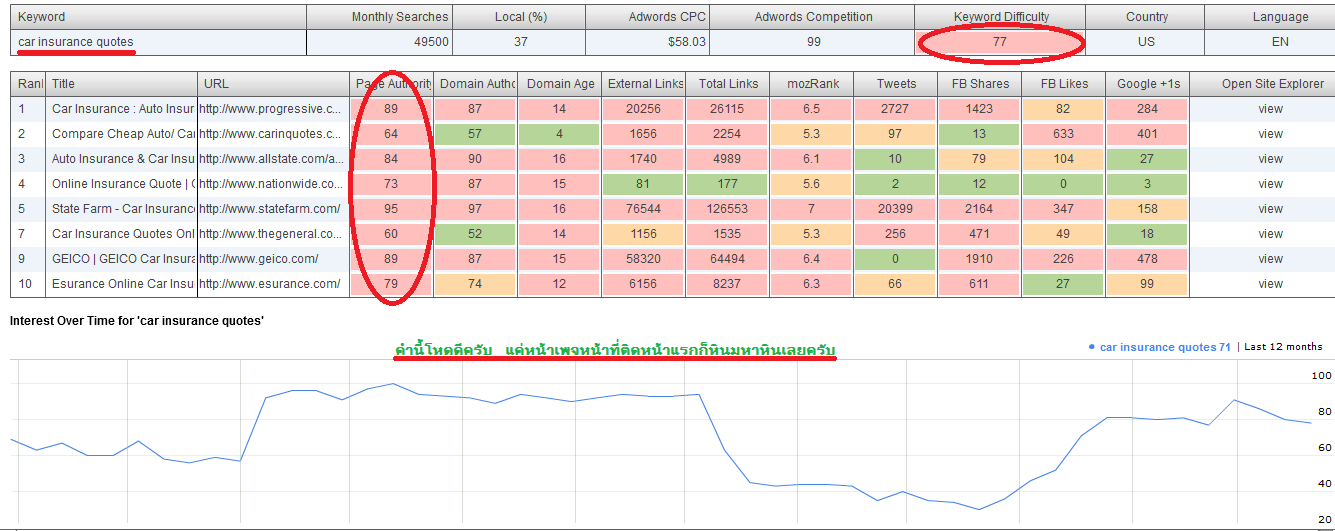Select the http://www.geico.com/ URL cell
Viewport: 1335px width, 531px height.
click(x=273, y=259)
